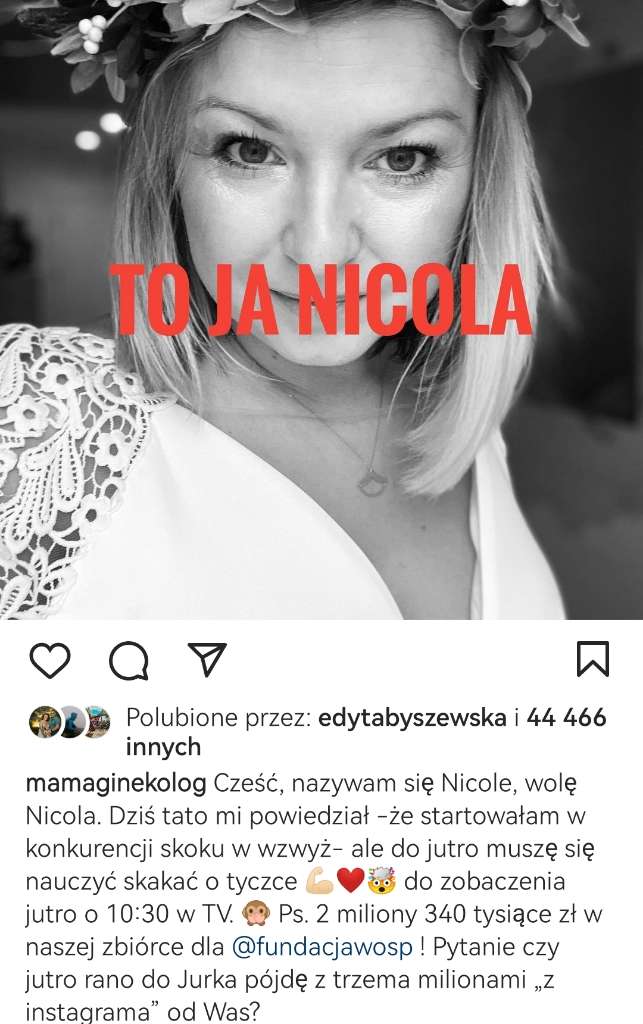Click the Polubione przez label
The height and width of the screenshot is (1024, 643).
click(218, 718)
